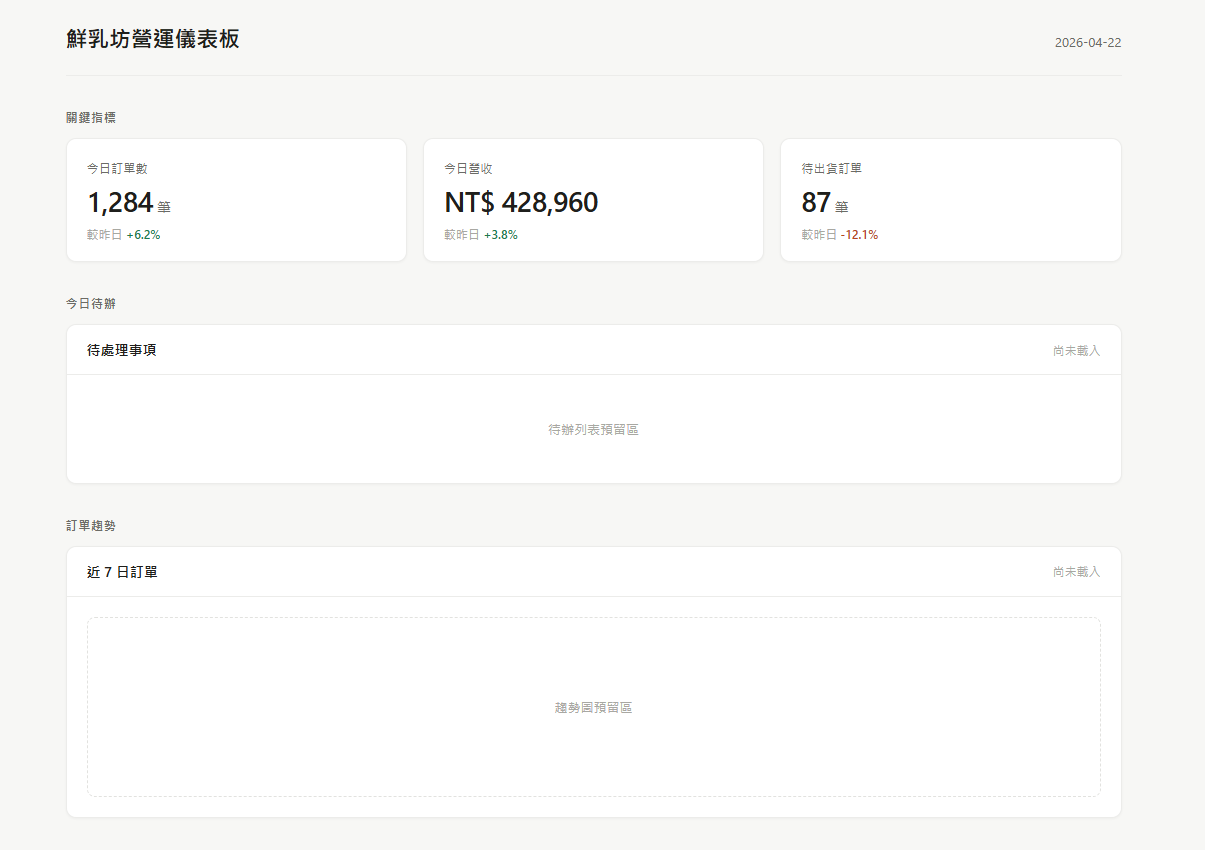Click the 1,284 order count value
Viewport: 1205px width, 850px height.
[x=120, y=203]
